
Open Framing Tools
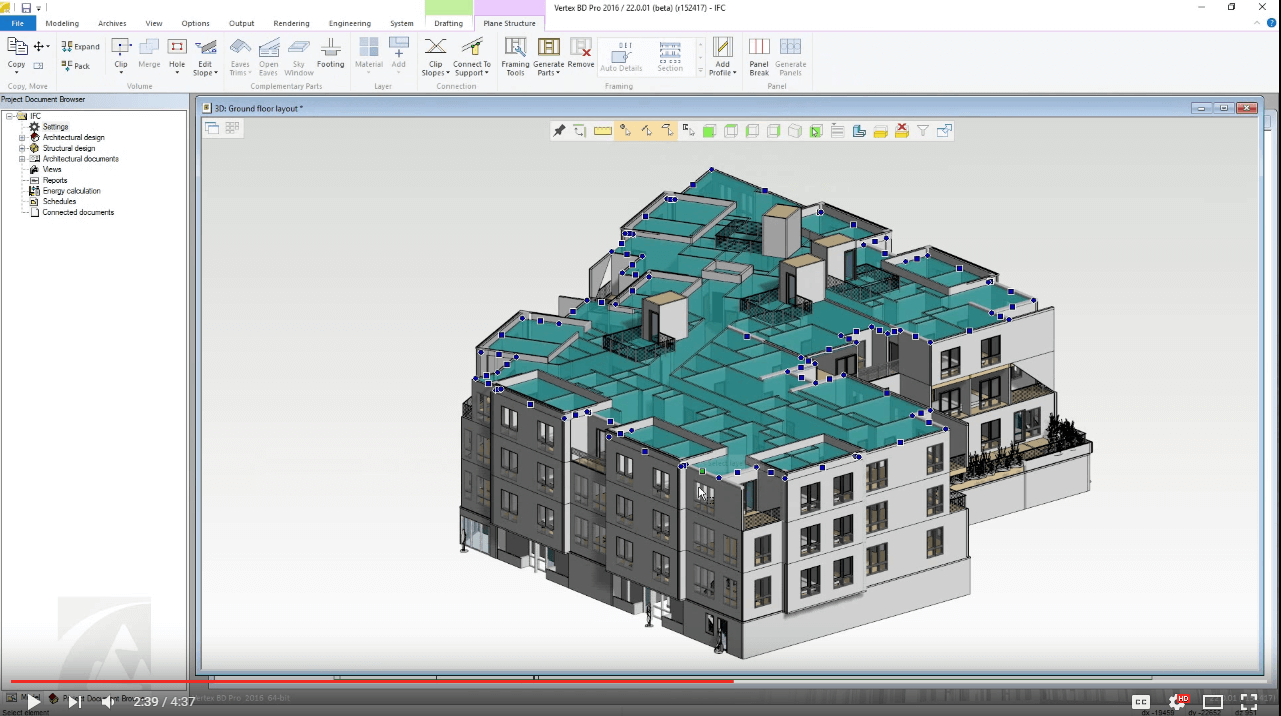[515, 57]
